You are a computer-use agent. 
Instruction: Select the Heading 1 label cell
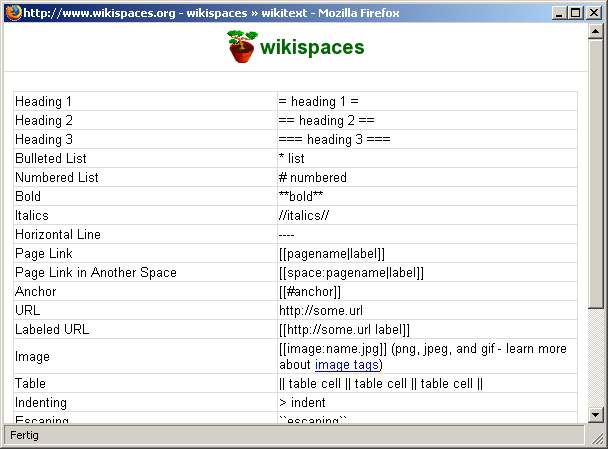click(145, 102)
